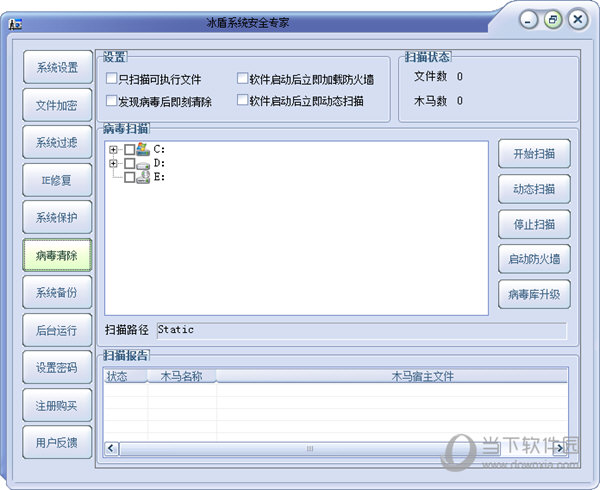
Task: Expand the C: drive tree node
Action: (x=113, y=150)
